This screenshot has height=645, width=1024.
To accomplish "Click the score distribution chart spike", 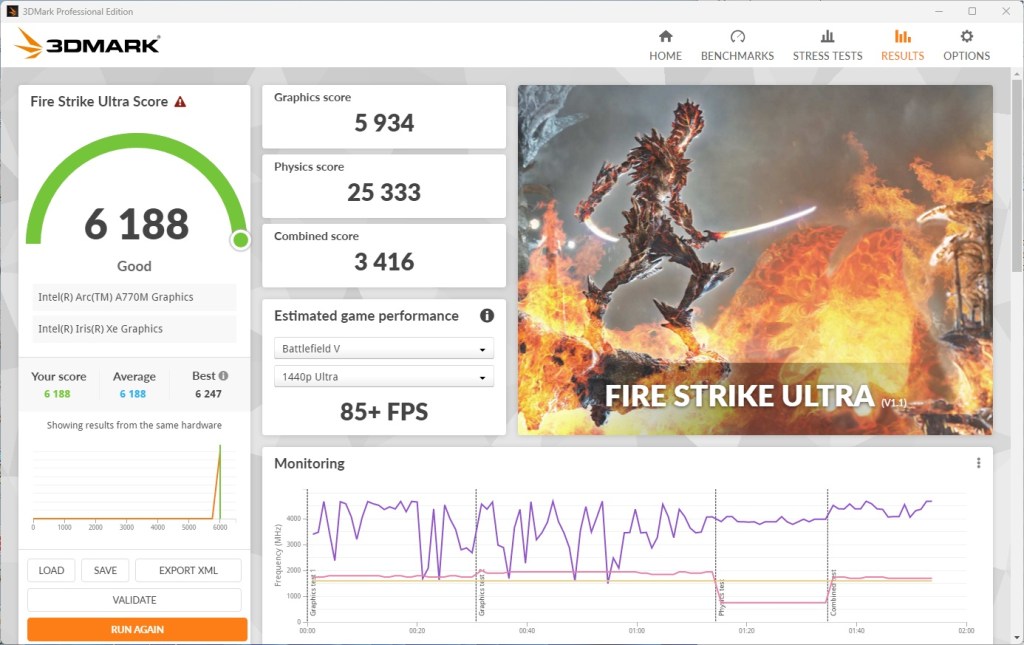I will (x=218, y=482).
